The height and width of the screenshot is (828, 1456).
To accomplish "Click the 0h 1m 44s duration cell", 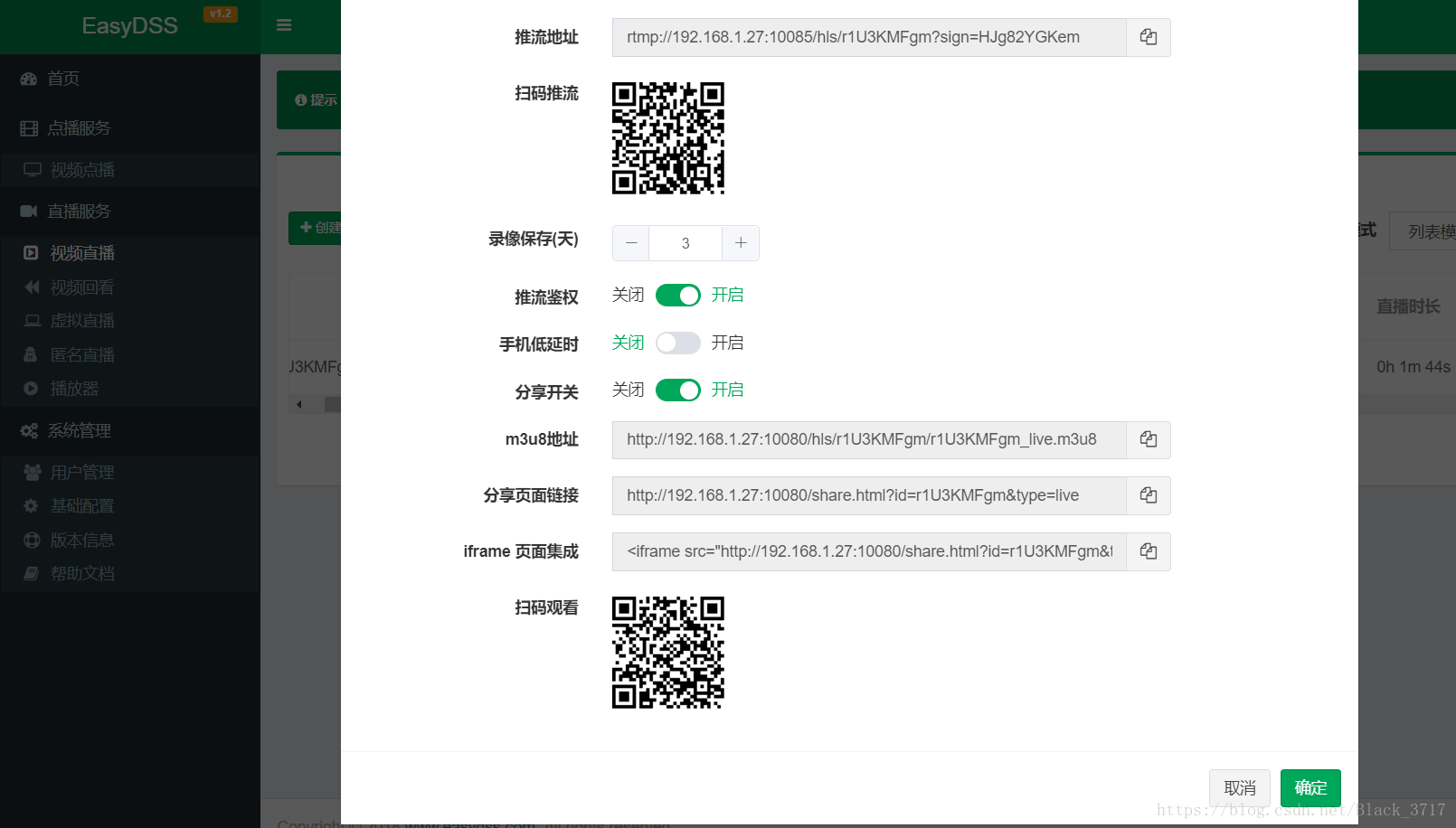I will [1413, 367].
